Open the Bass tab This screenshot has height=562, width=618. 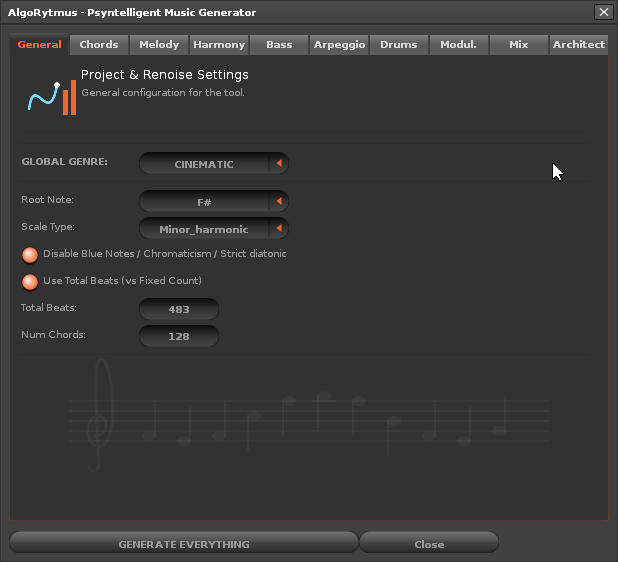[x=279, y=45]
